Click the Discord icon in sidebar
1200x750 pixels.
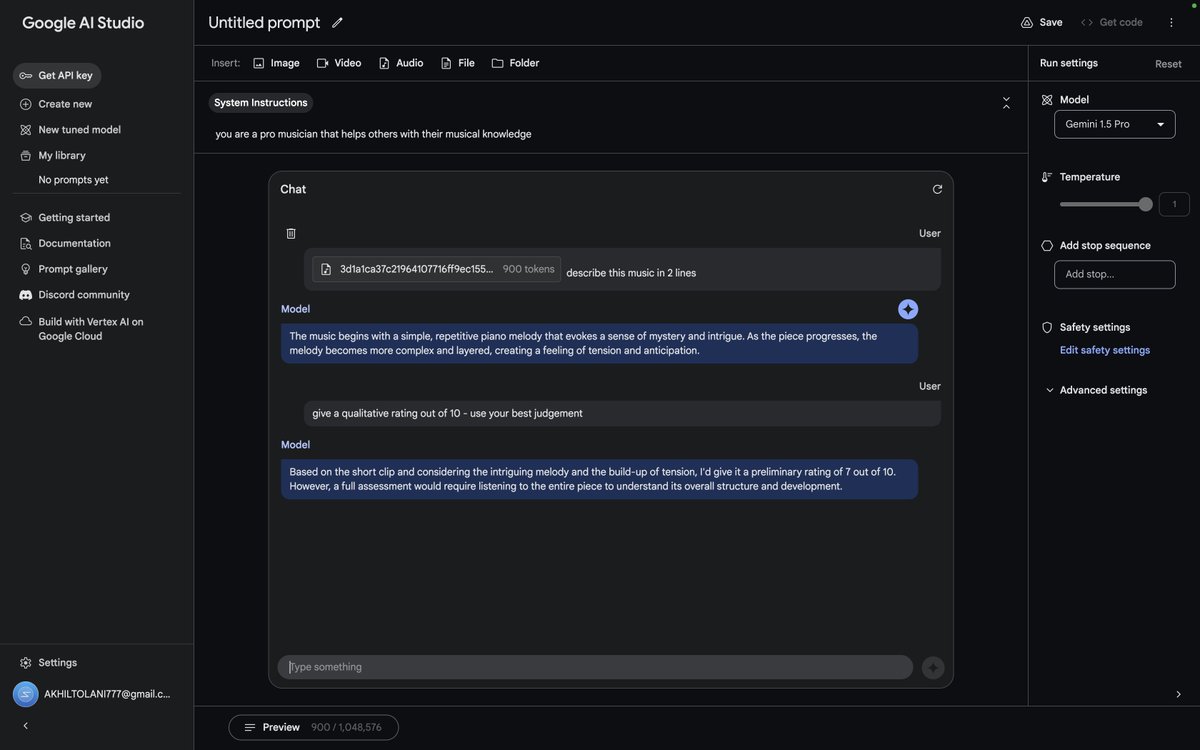tap(26, 295)
